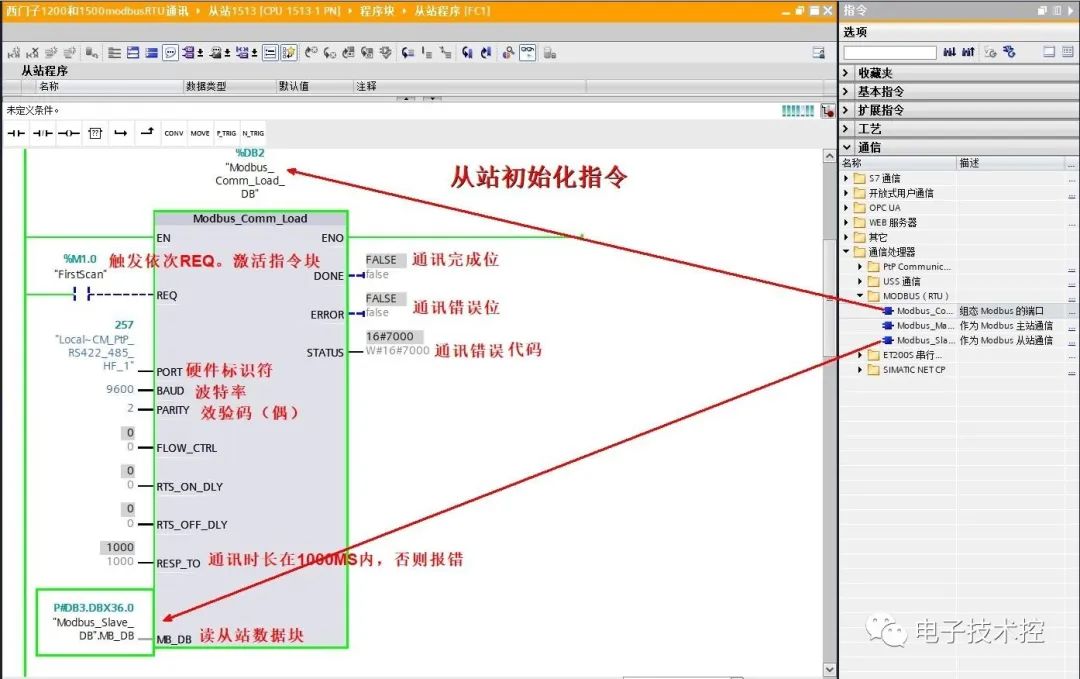
Task: Select the SIMATIC NET CP folder
Action: point(914,370)
